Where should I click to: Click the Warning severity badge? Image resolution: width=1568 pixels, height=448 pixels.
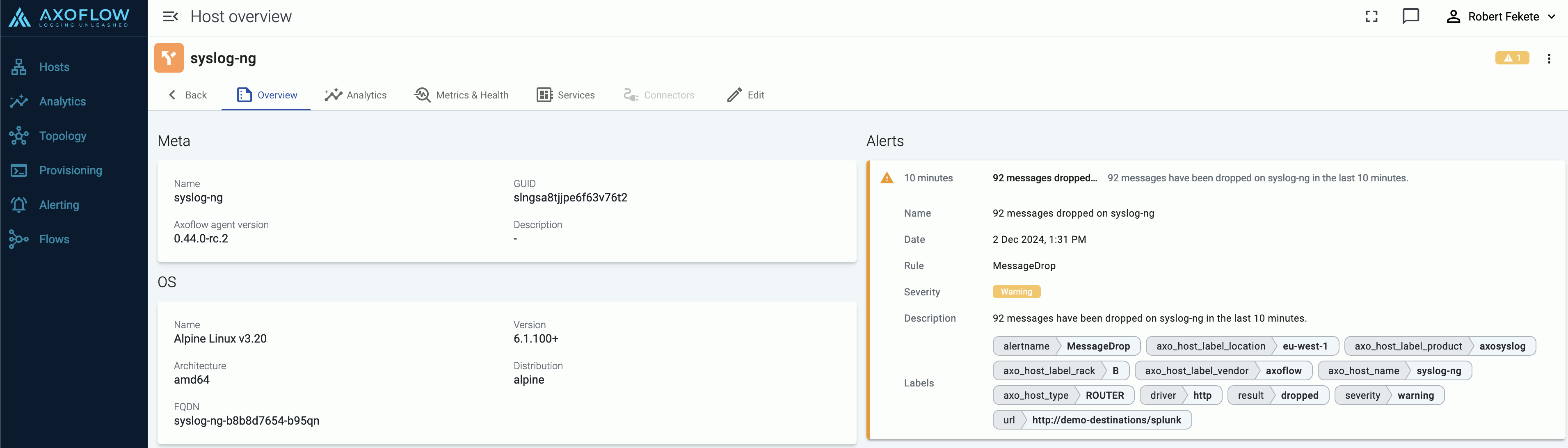point(1016,292)
